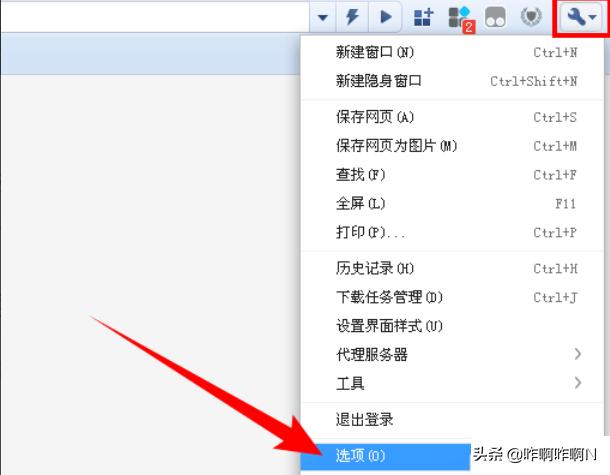Click the shield security badge icon
Screen dimensions: 610x475
coord(533,17)
